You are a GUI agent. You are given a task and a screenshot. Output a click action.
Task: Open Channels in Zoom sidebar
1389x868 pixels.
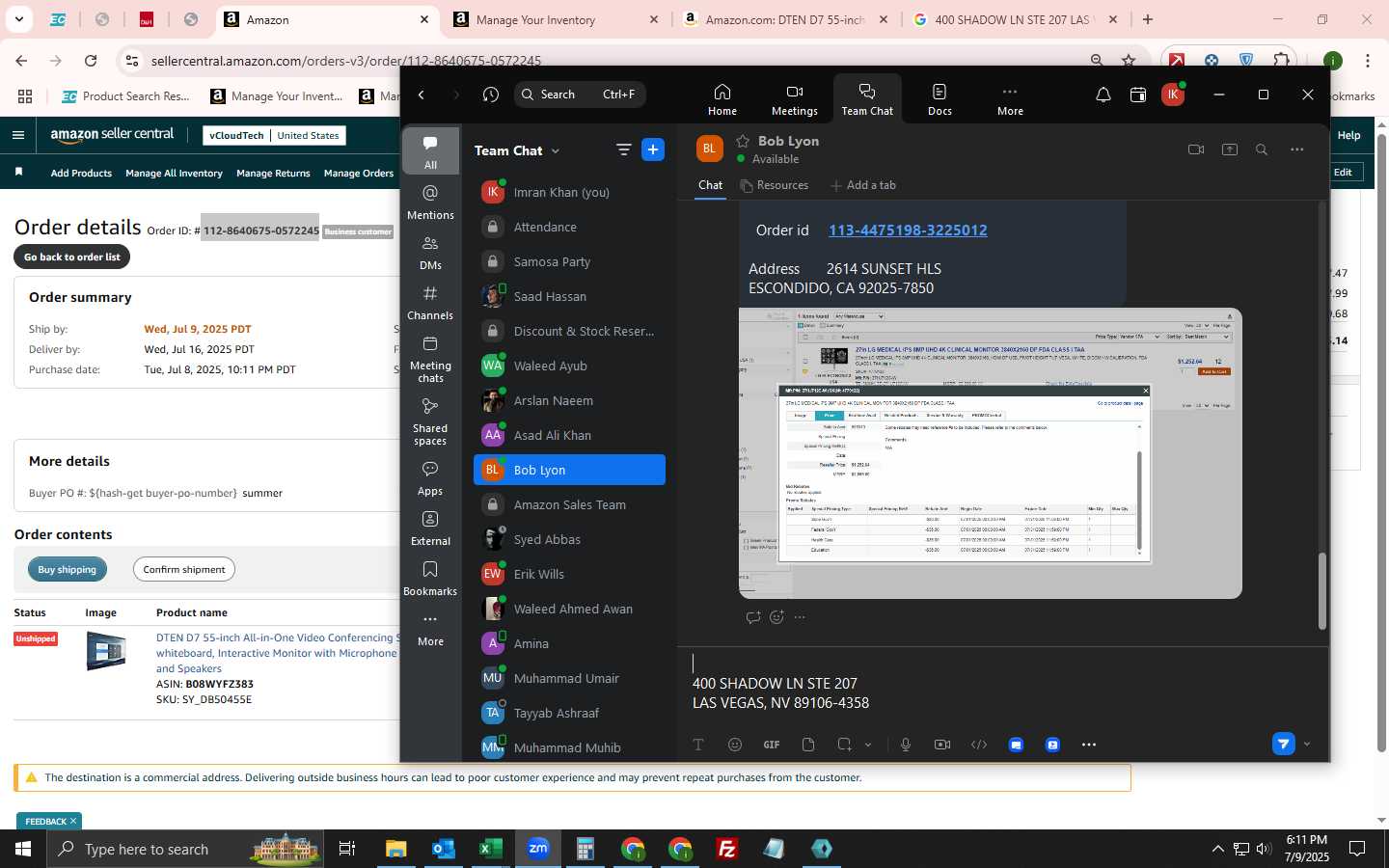coord(430,303)
